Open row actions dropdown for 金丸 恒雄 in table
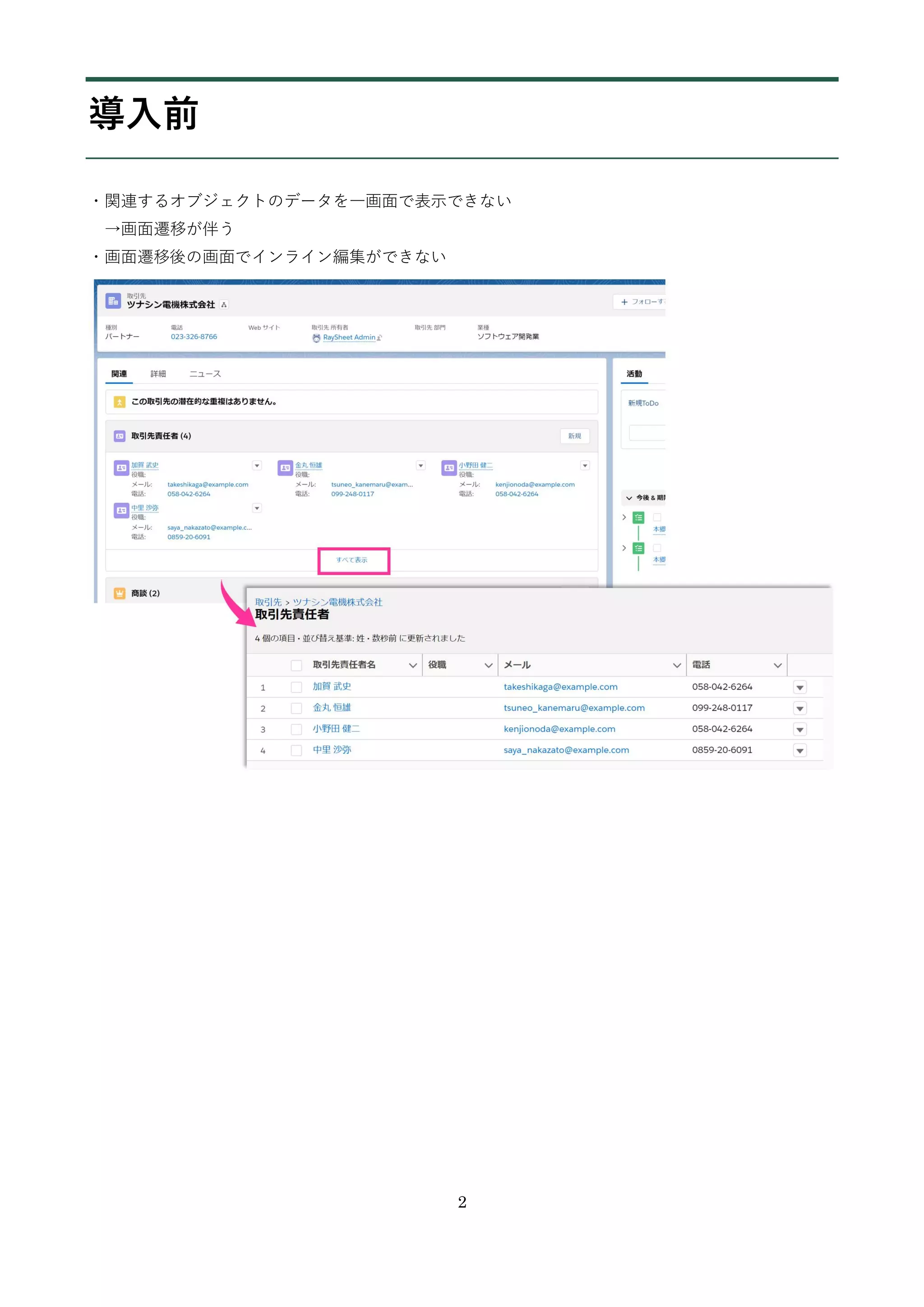The width and height of the screenshot is (924, 1307). click(x=800, y=709)
